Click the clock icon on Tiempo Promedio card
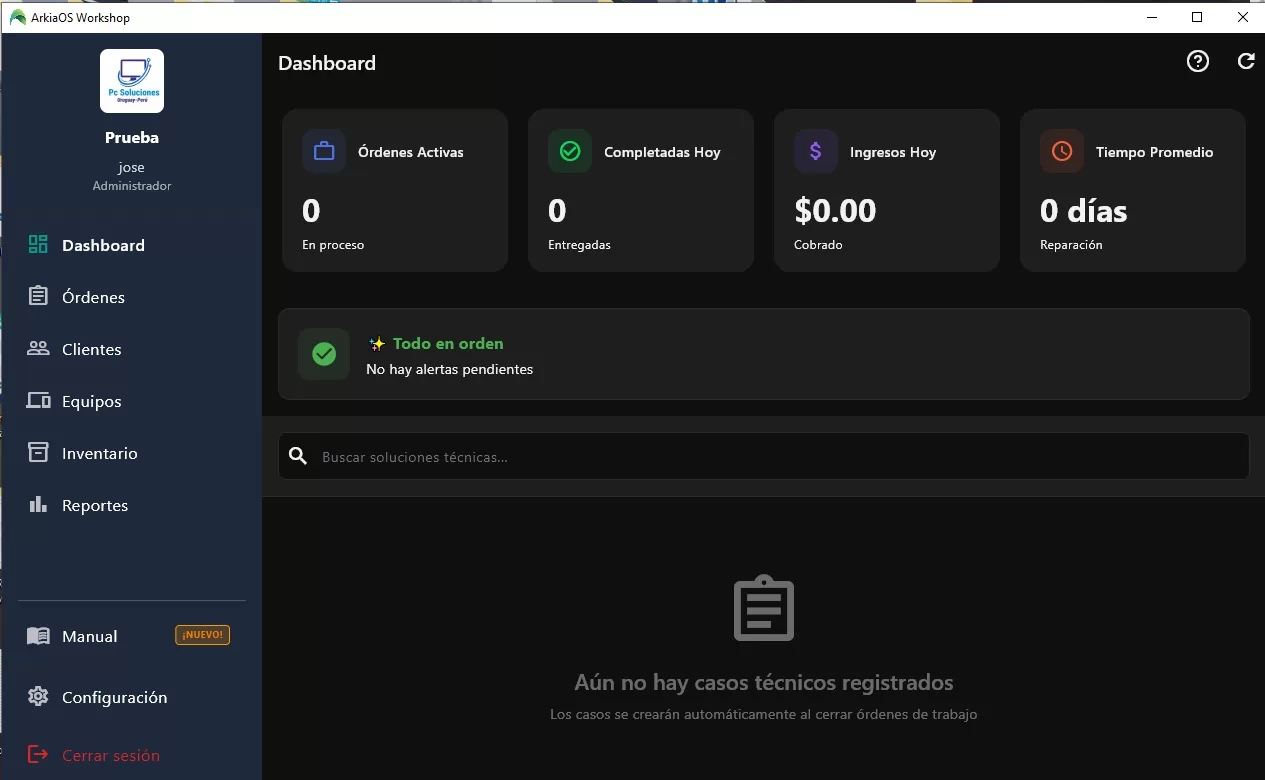 pos(1062,152)
